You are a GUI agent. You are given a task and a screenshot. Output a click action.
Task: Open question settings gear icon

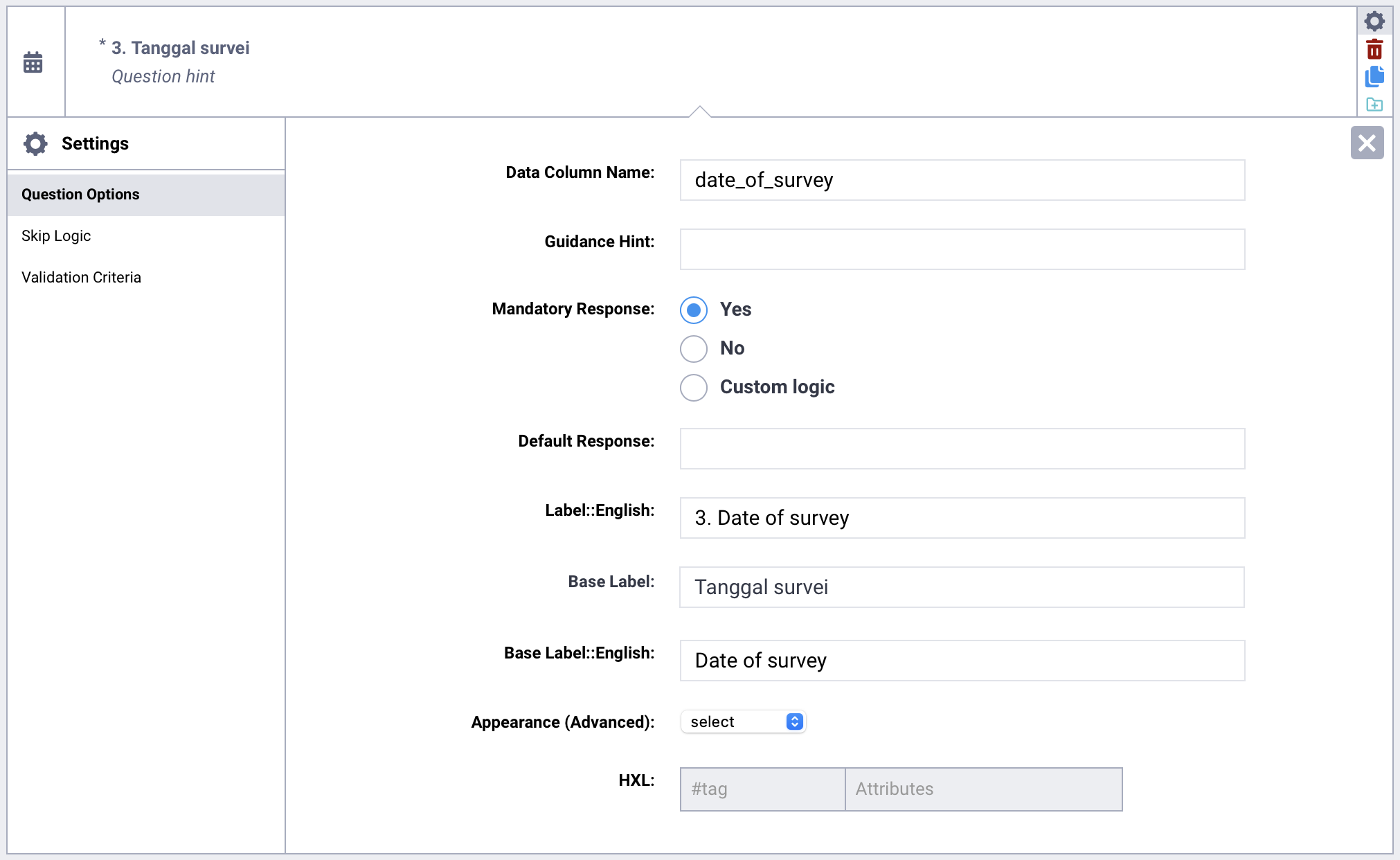click(1374, 21)
